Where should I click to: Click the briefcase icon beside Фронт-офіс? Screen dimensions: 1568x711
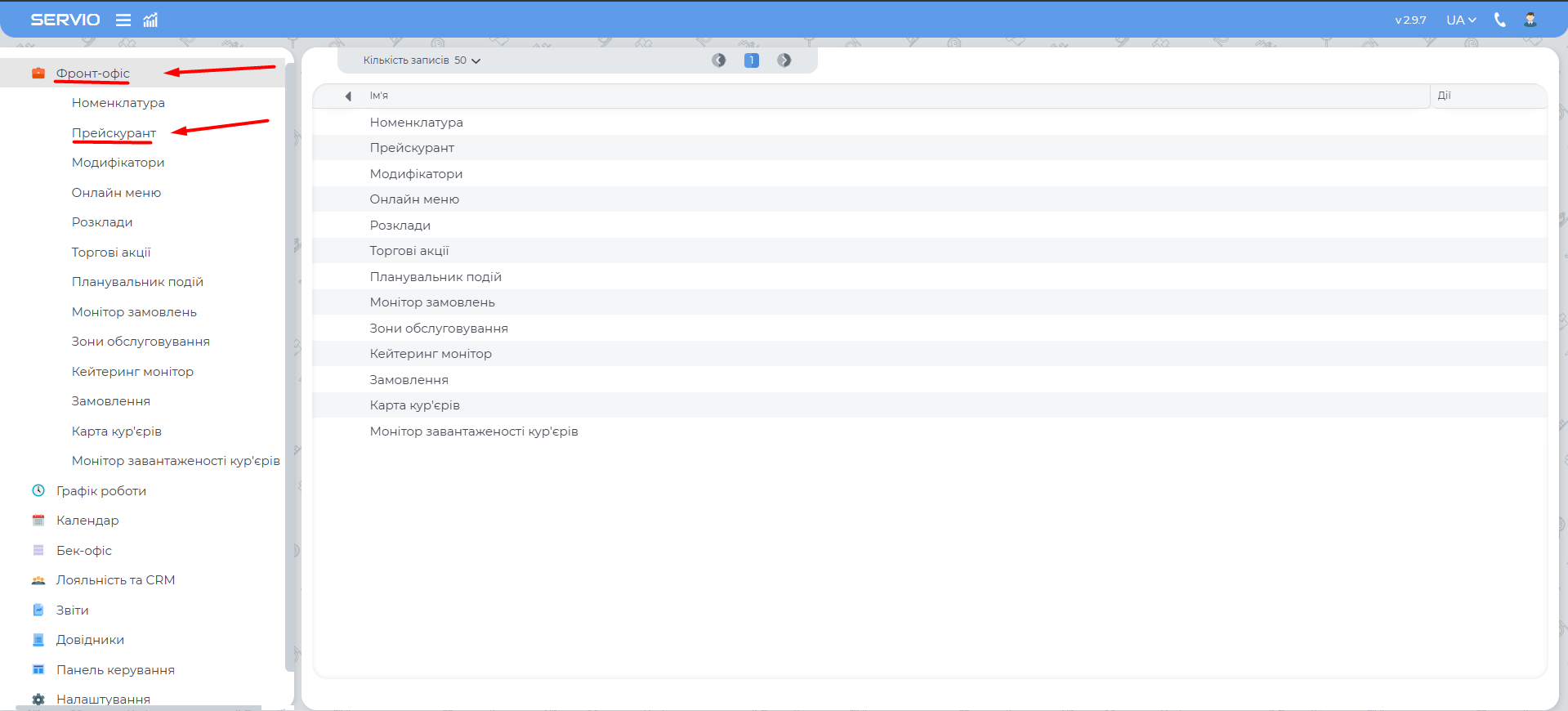[x=38, y=74]
